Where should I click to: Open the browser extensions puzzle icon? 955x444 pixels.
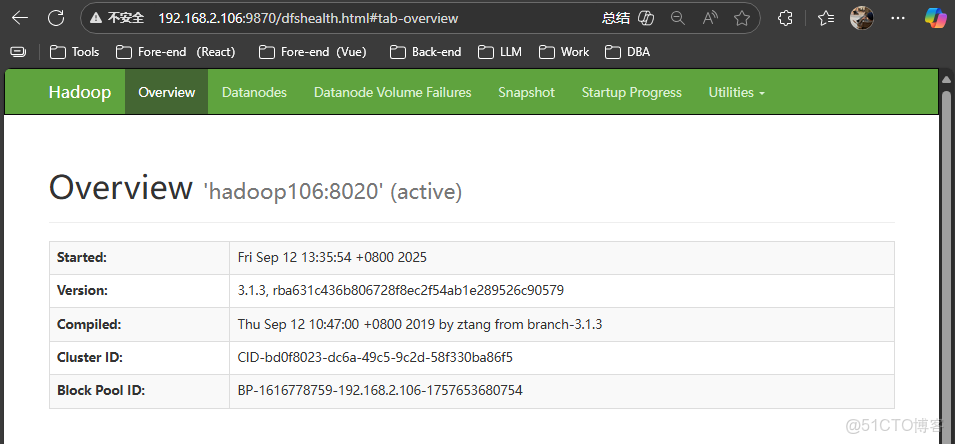(x=786, y=18)
